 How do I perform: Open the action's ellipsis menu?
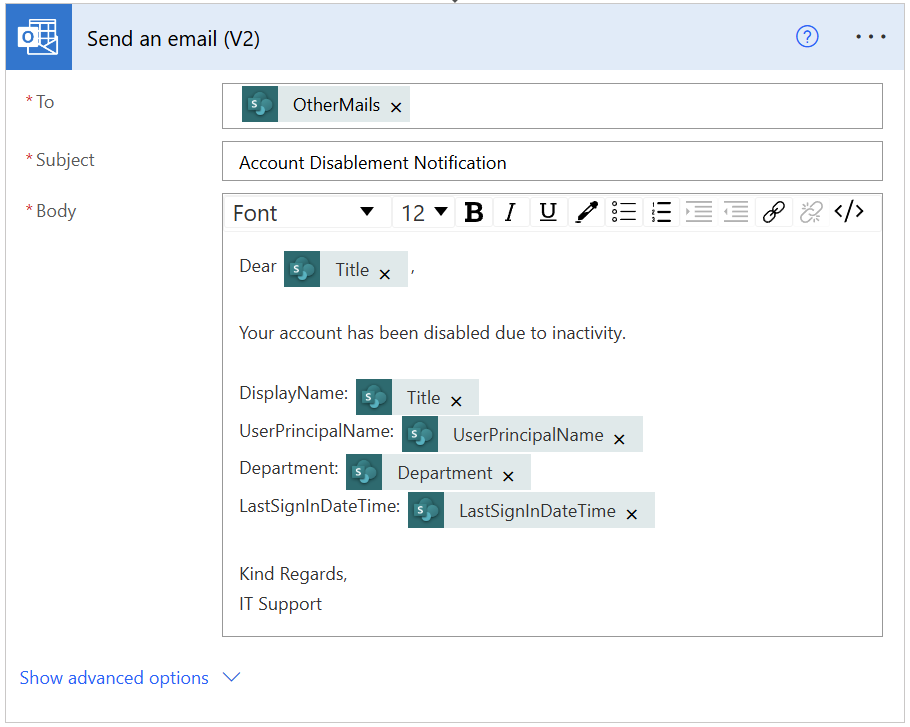871,37
